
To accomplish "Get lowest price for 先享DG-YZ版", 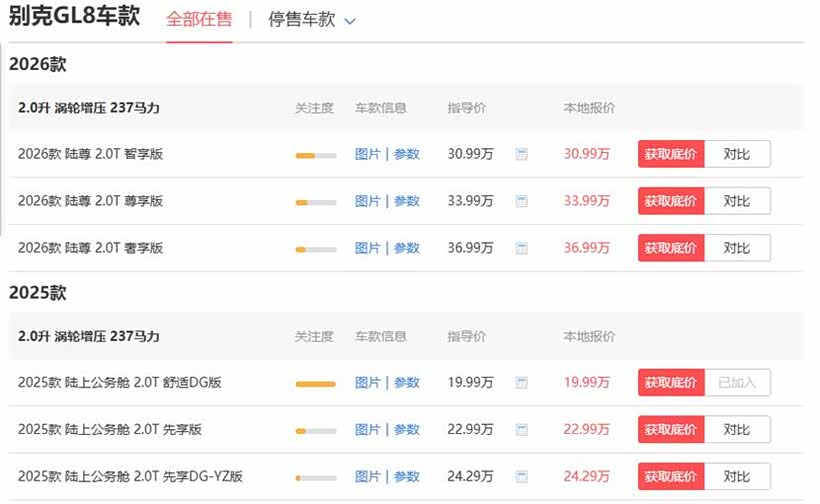I will click(x=671, y=477).
